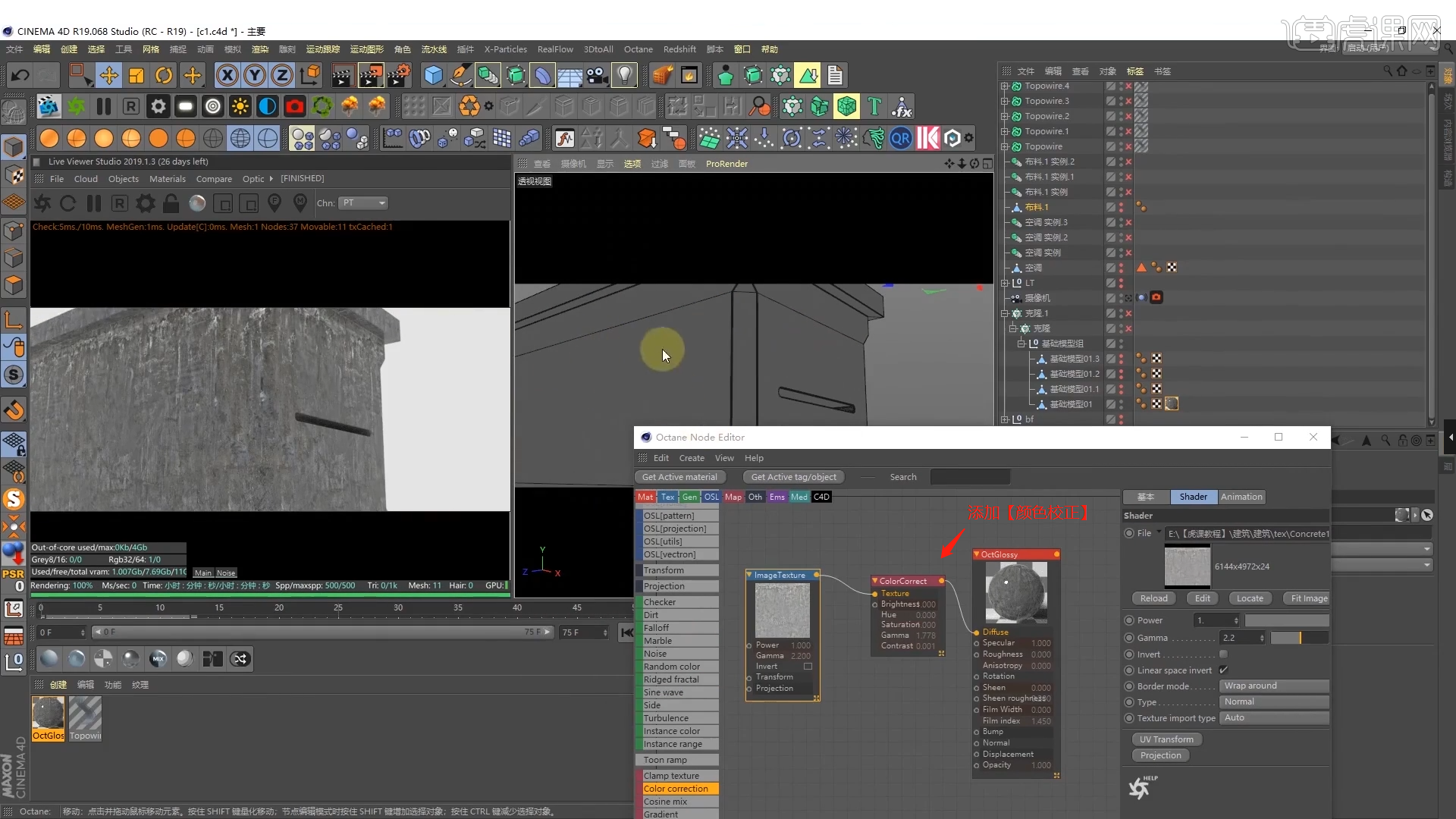Click the timeline frame scrub bar
Screen dimensions: 1456x819
322,632
